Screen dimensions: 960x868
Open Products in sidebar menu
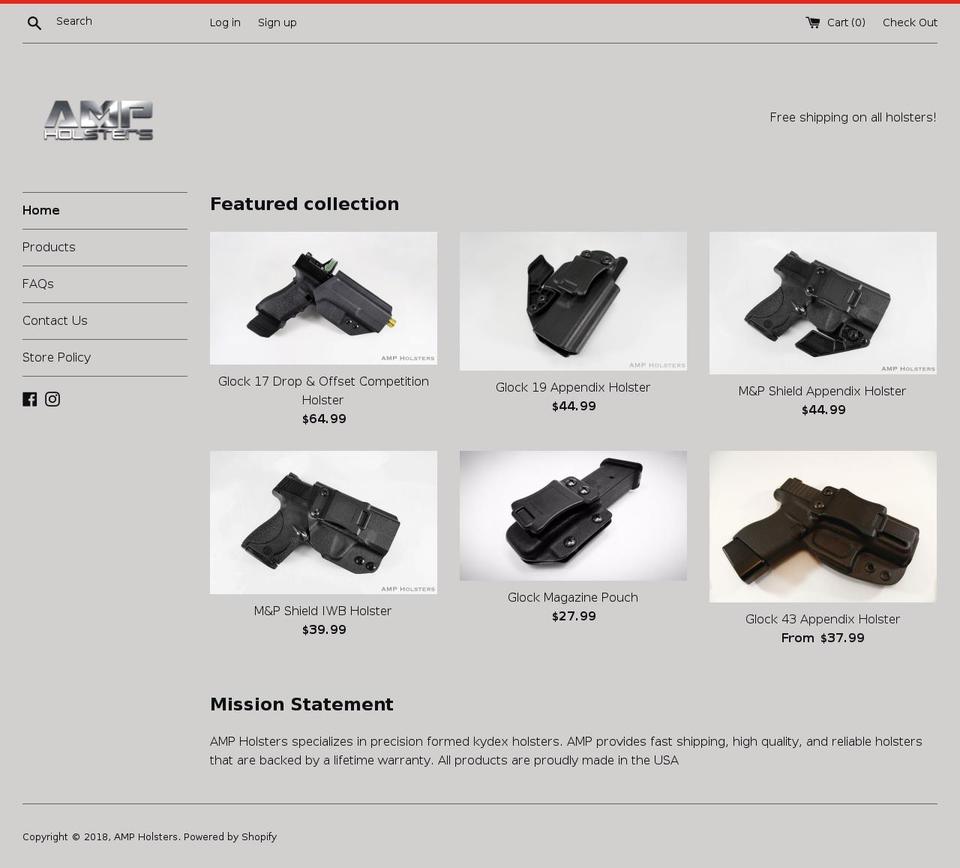pyautogui.click(x=49, y=247)
